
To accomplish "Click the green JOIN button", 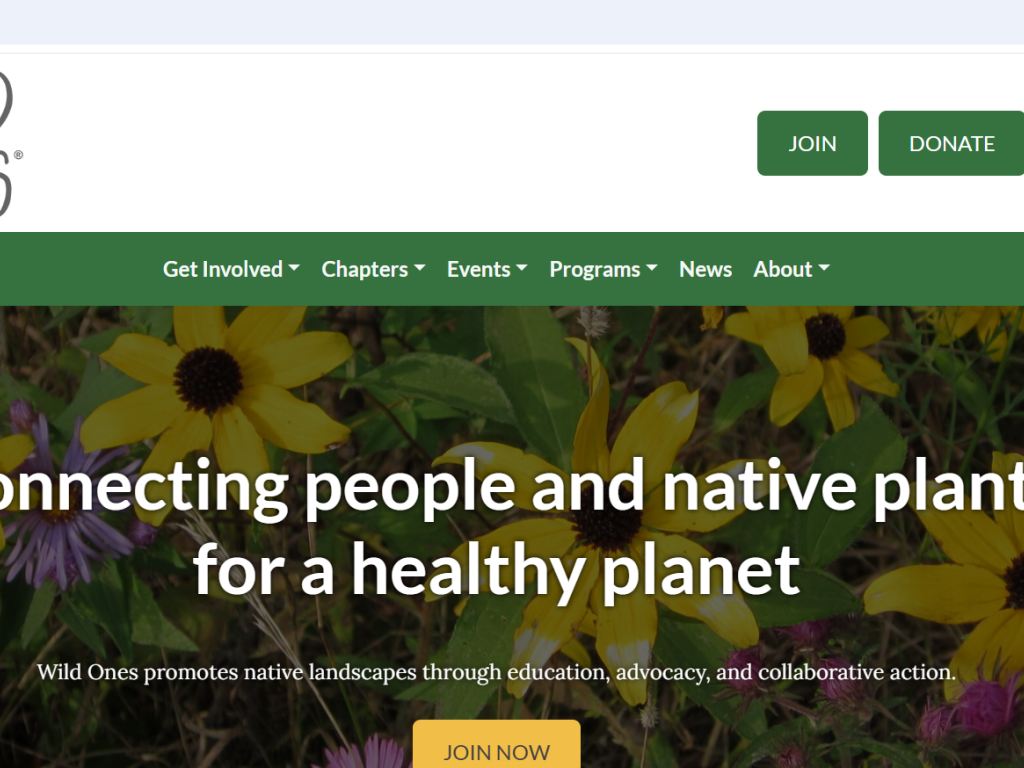I will click(x=812, y=143).
